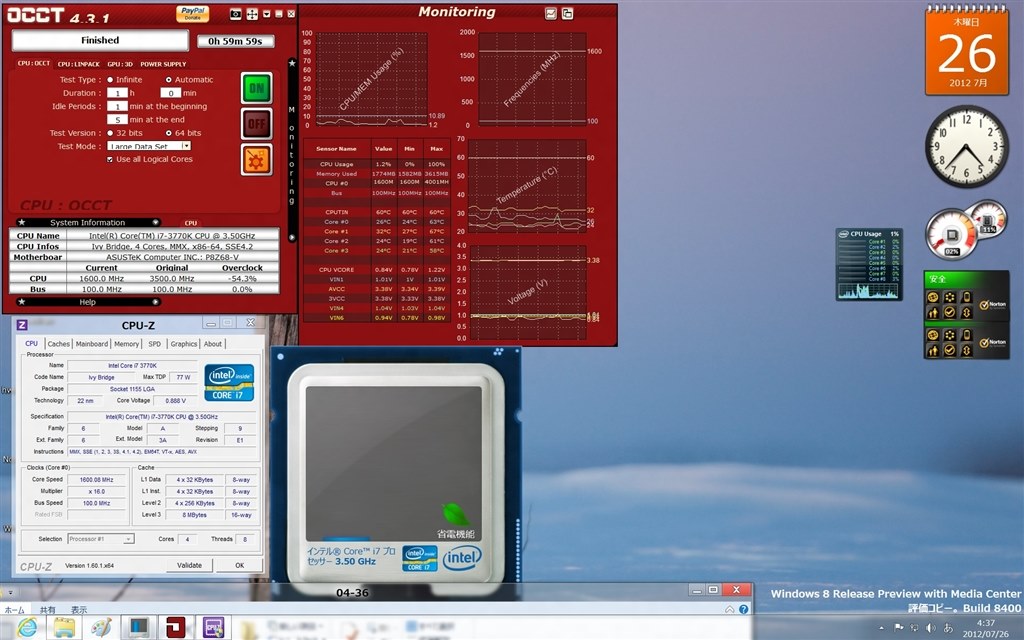Open Internet Explorer from the taskbar

(x=27, y=628)
